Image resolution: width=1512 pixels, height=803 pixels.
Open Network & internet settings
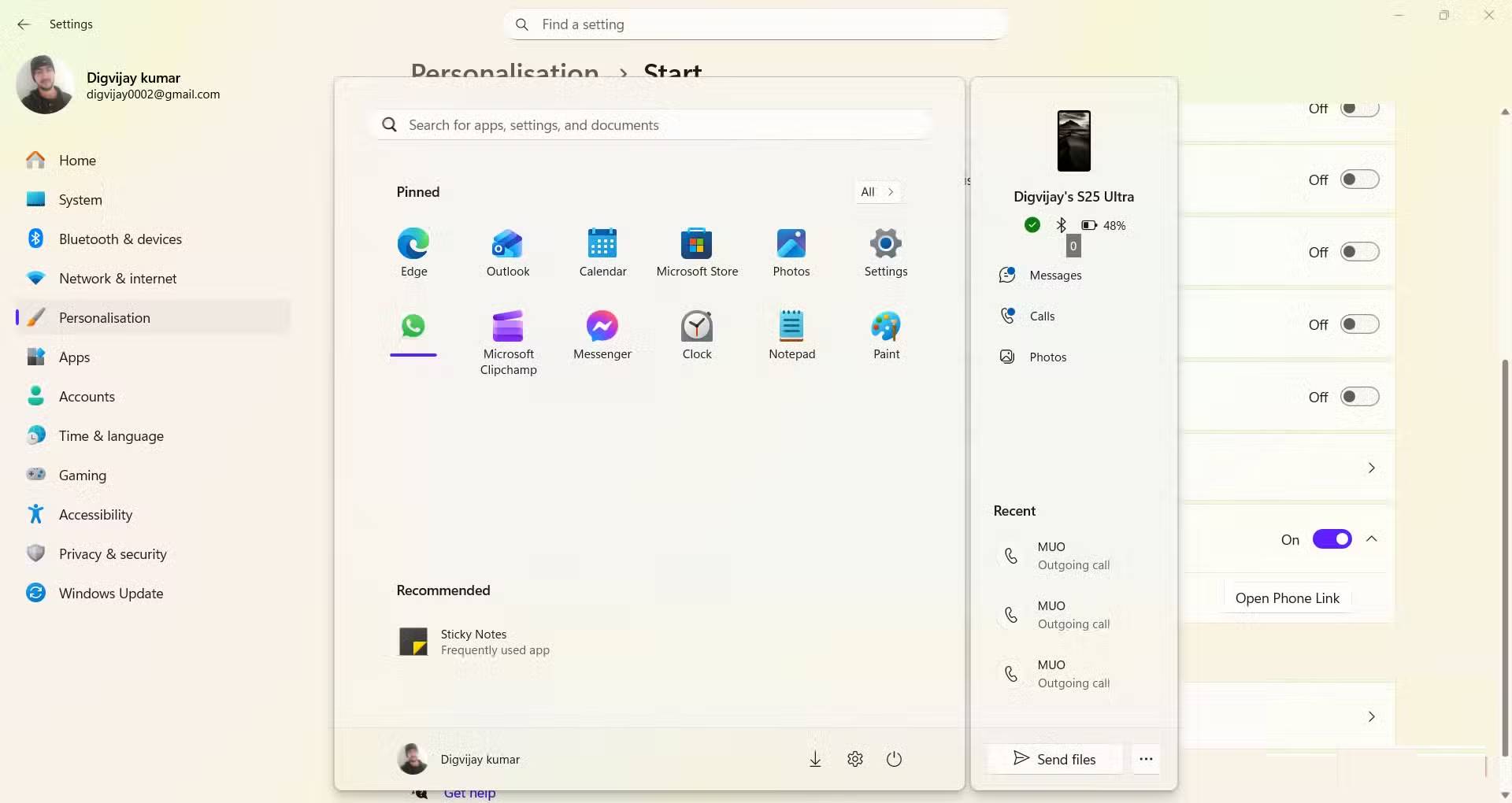point(154,278)
